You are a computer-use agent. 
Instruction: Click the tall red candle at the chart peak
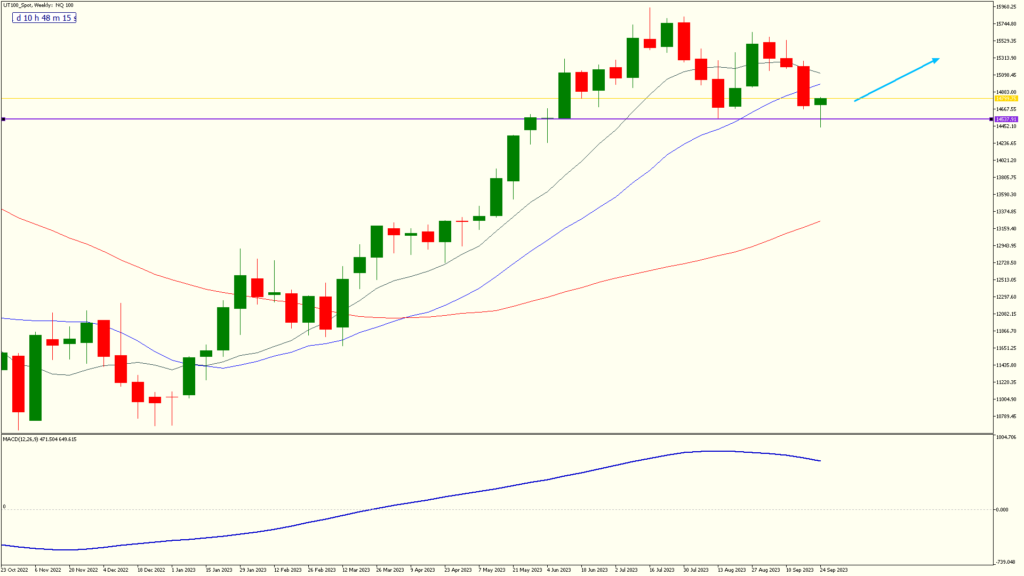coord(685,40)
